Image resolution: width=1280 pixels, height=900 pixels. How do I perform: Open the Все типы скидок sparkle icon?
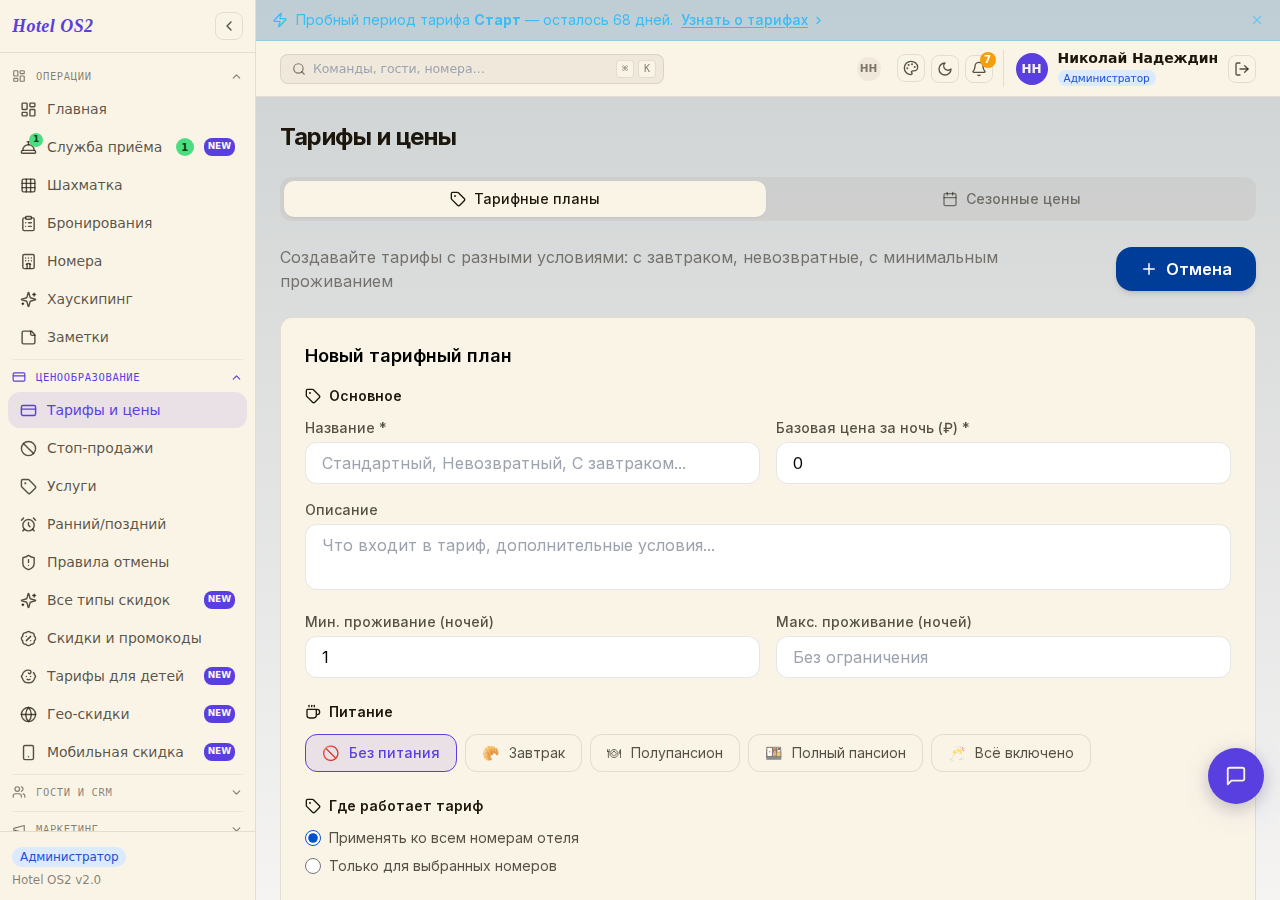[x=28, y=600]
